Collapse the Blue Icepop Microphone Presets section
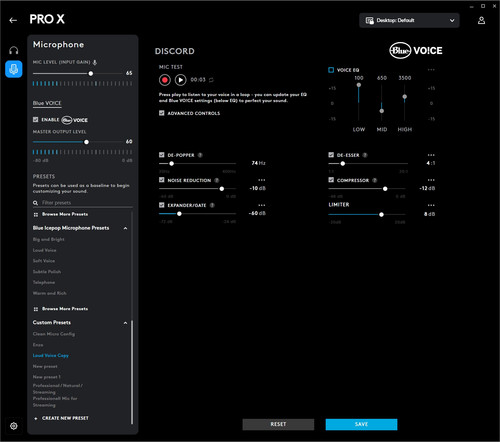500x442 pixels. 125,228
